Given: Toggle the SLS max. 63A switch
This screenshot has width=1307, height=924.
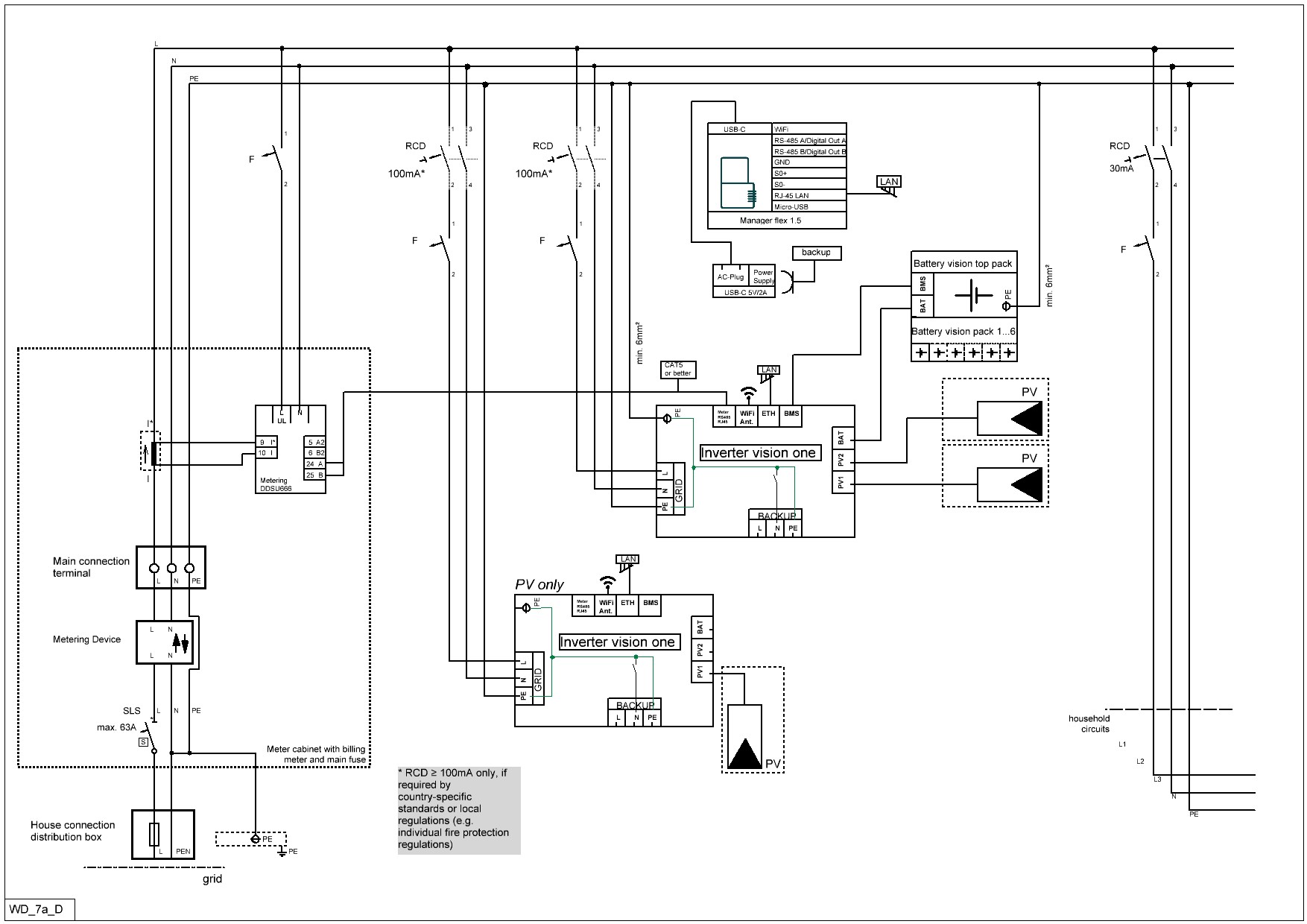Looking at the screenshot, I should point(151,735).
